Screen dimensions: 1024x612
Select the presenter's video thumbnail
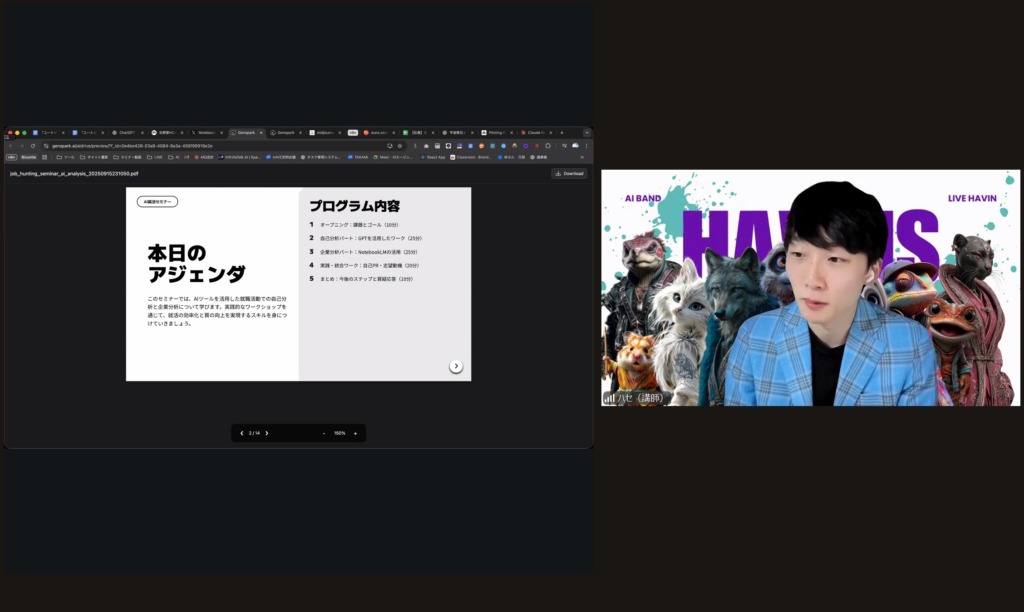[x=810, y=288]
